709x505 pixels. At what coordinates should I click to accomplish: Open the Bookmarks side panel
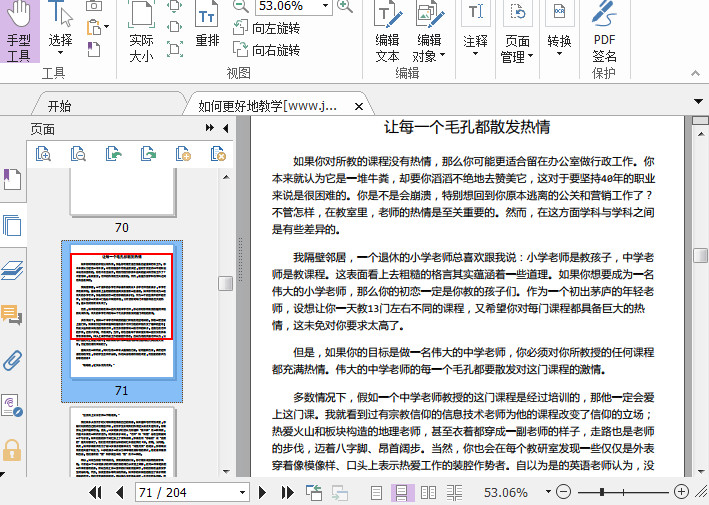click(12, 180)
